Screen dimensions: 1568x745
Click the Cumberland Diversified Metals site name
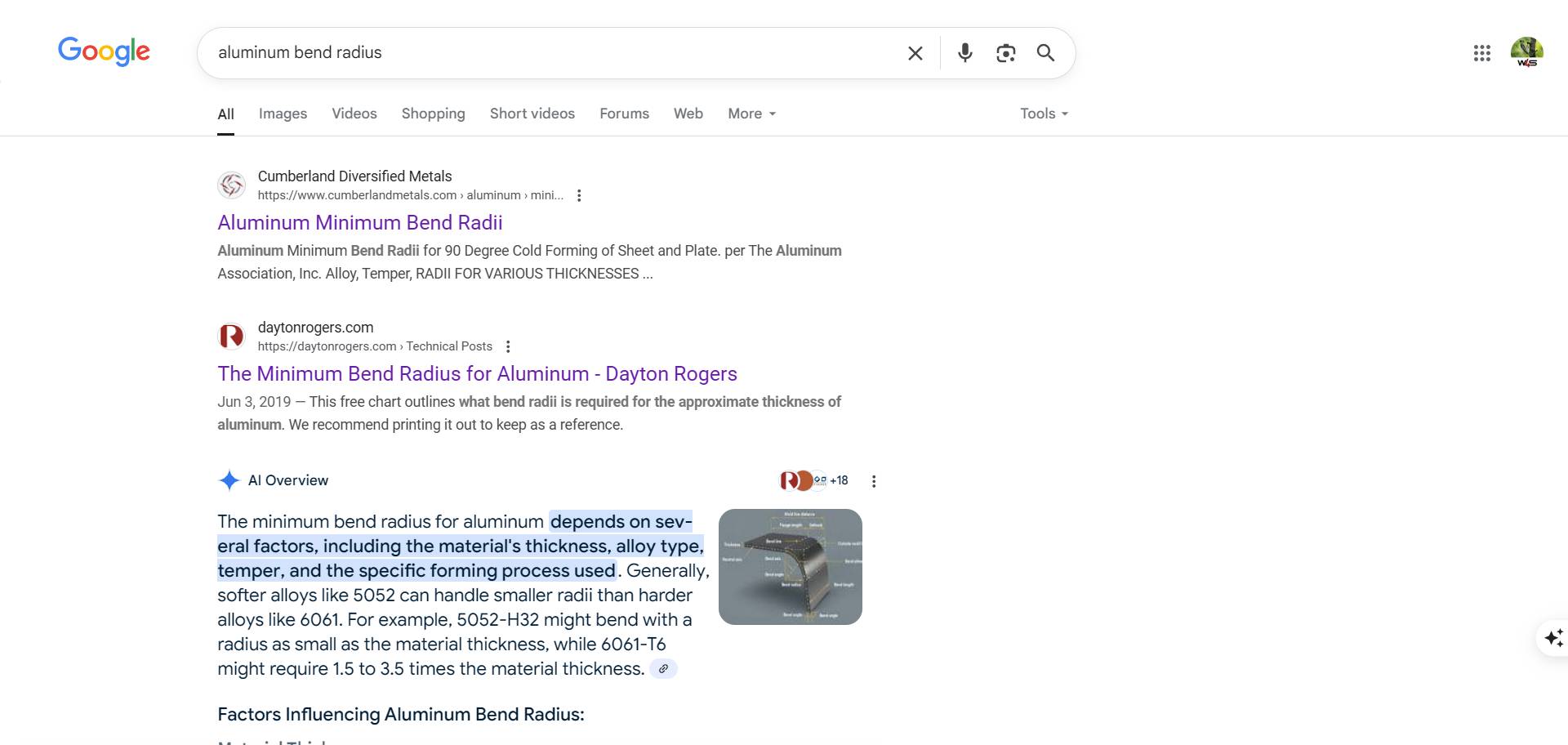click(x=354, y=176)
